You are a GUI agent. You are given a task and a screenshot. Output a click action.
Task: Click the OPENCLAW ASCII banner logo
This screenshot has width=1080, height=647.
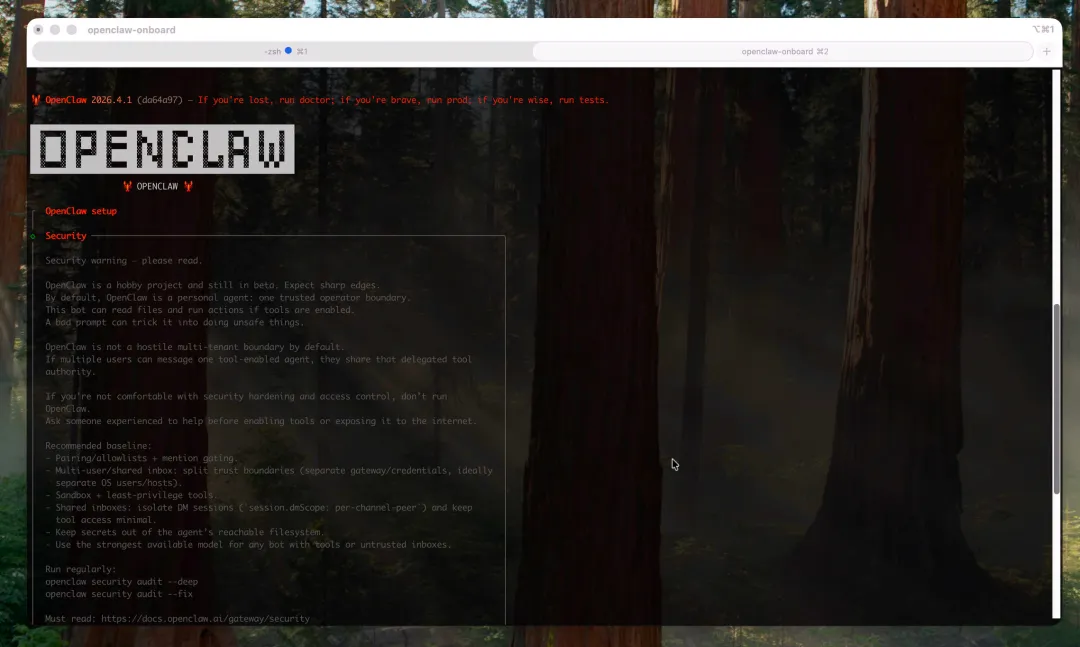click(x=163, y=149)
